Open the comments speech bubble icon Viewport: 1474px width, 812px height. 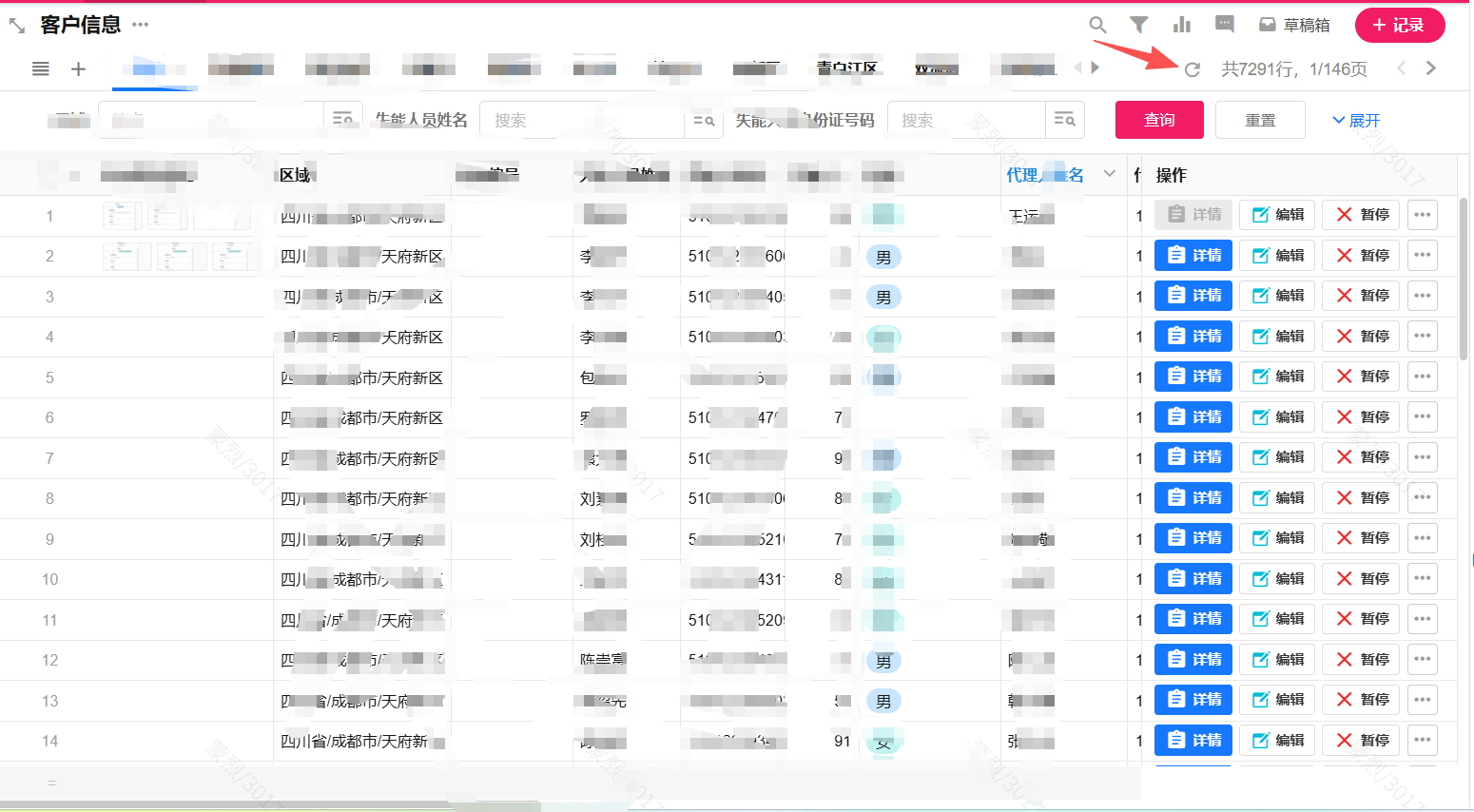pos(1225,25)
